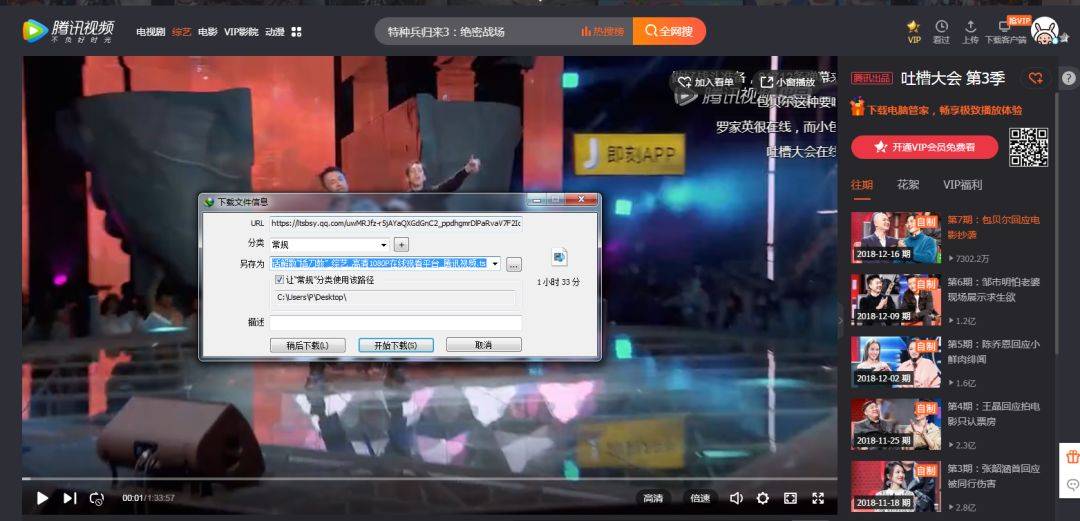This screenshot has width=1080, height=521.
Task: Switch to the 往期 tab
Action: tap(862, 185)
